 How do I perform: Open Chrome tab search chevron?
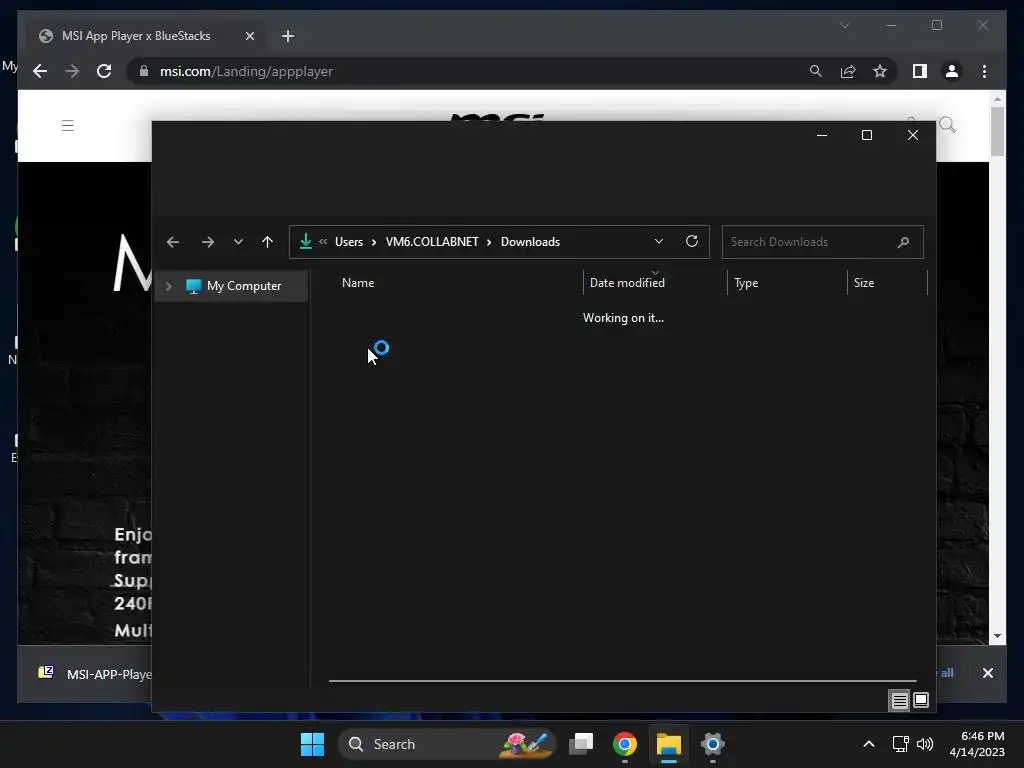coord(844,25)
